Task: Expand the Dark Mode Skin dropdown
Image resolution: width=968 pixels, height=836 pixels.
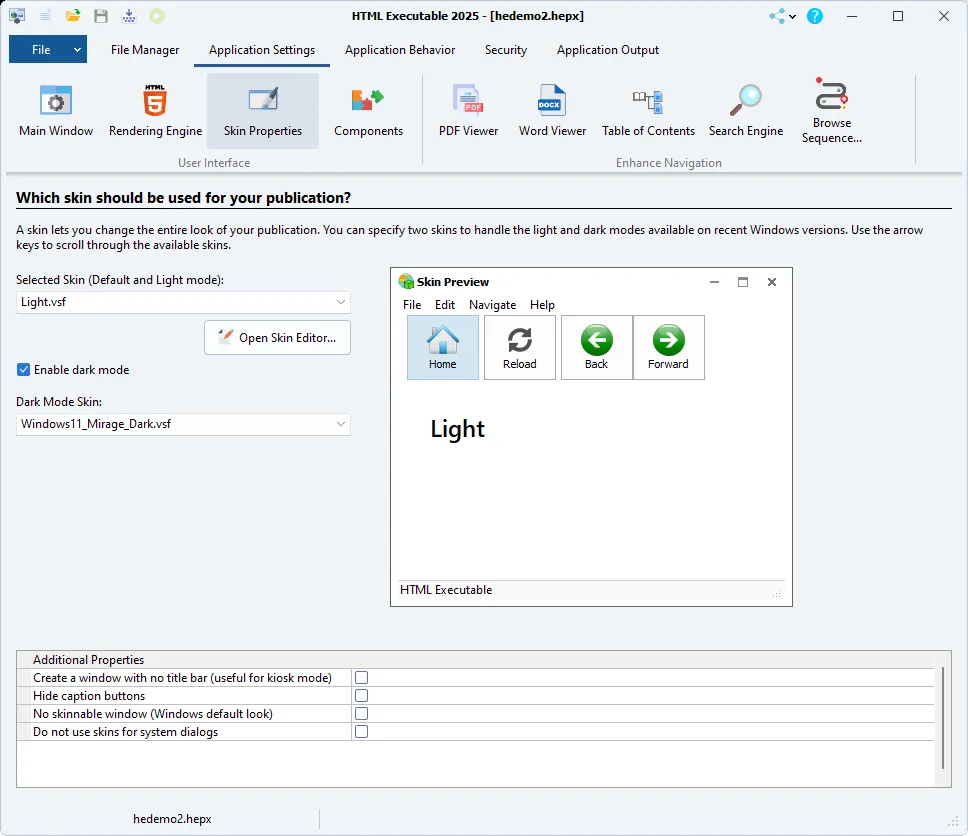Action: coord(340,424)
